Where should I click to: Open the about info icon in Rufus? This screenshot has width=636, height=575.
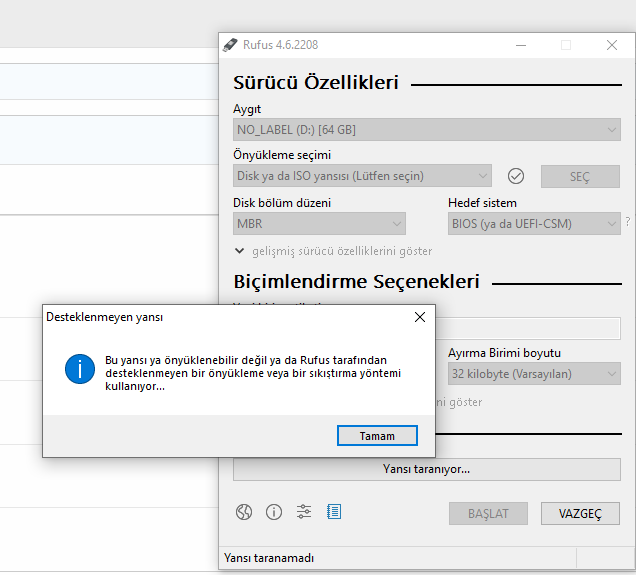coord(274,512)
